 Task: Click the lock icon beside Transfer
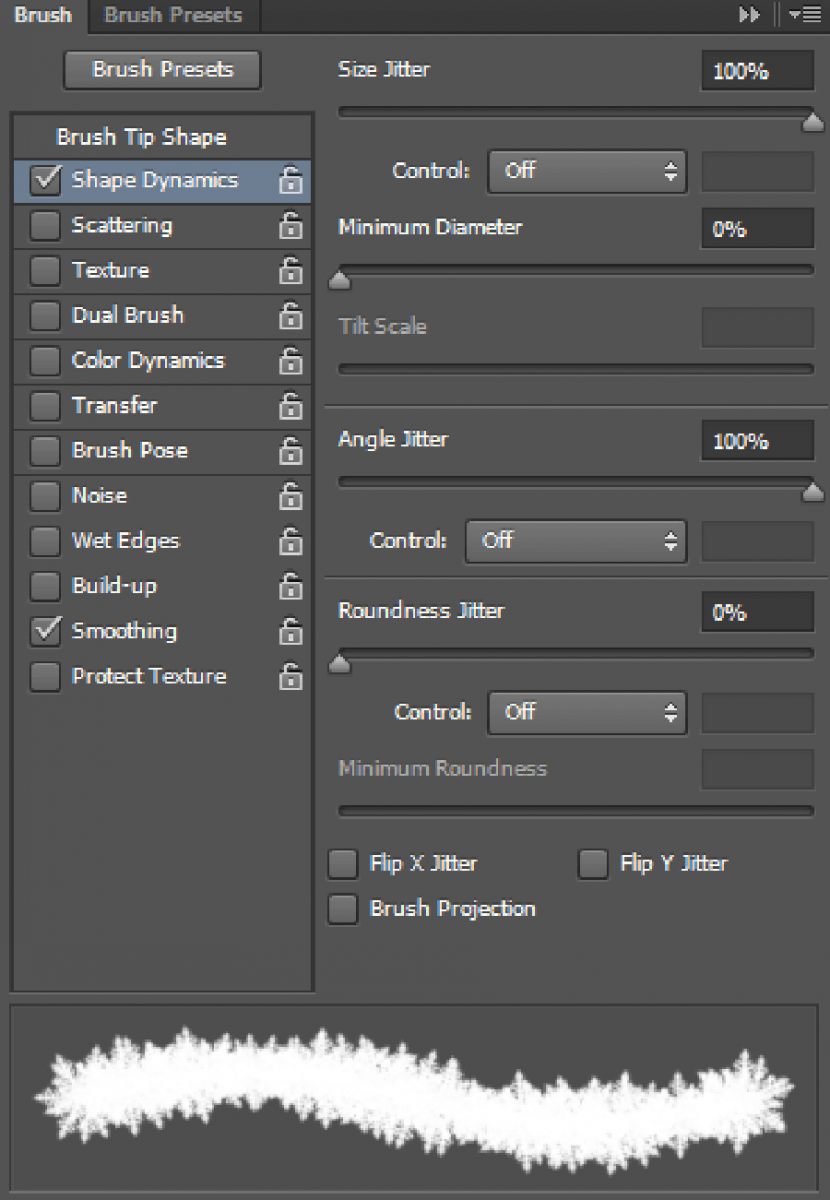pyautogui.click(x=290, y=406)
